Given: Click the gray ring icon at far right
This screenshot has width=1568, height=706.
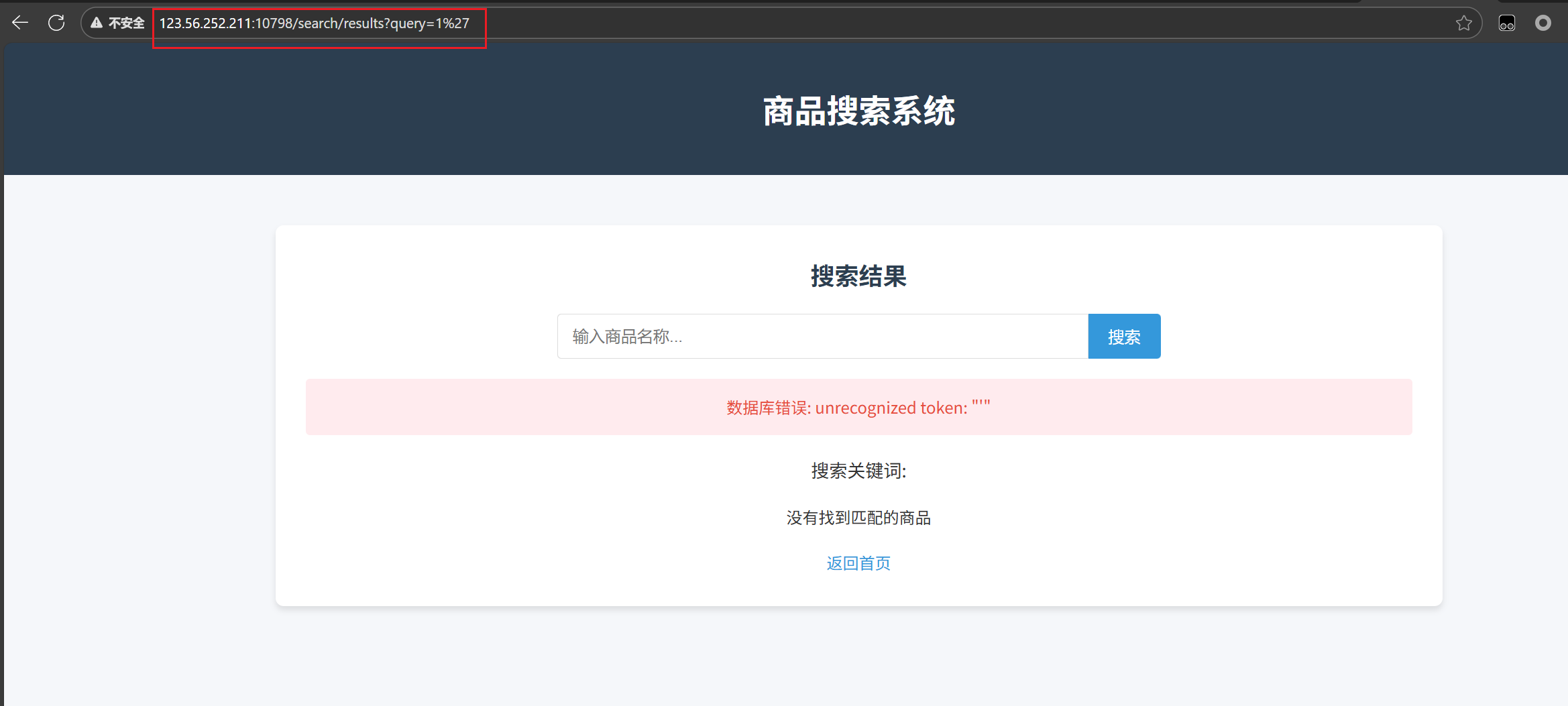Looking at the screenshot, I should (x=1543, y=23).
